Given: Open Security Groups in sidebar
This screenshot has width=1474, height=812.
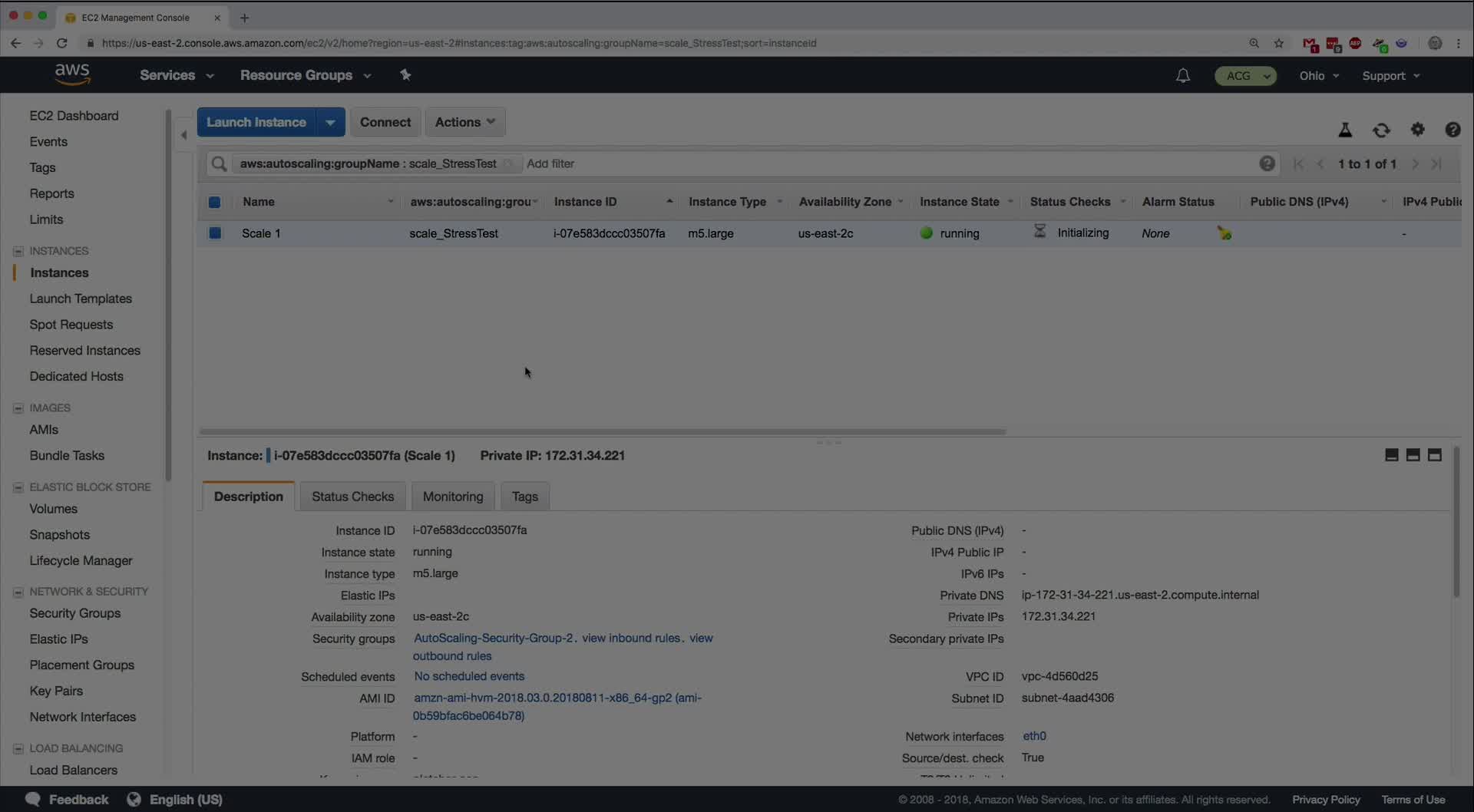Looking at the screenshot, I should (x=75, y=613).
